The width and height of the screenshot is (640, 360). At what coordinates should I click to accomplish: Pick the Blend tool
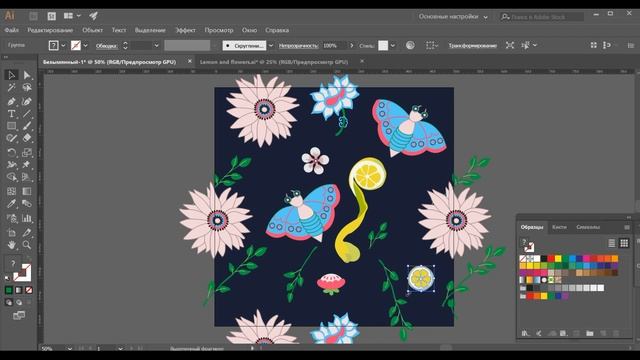[27, 204]
